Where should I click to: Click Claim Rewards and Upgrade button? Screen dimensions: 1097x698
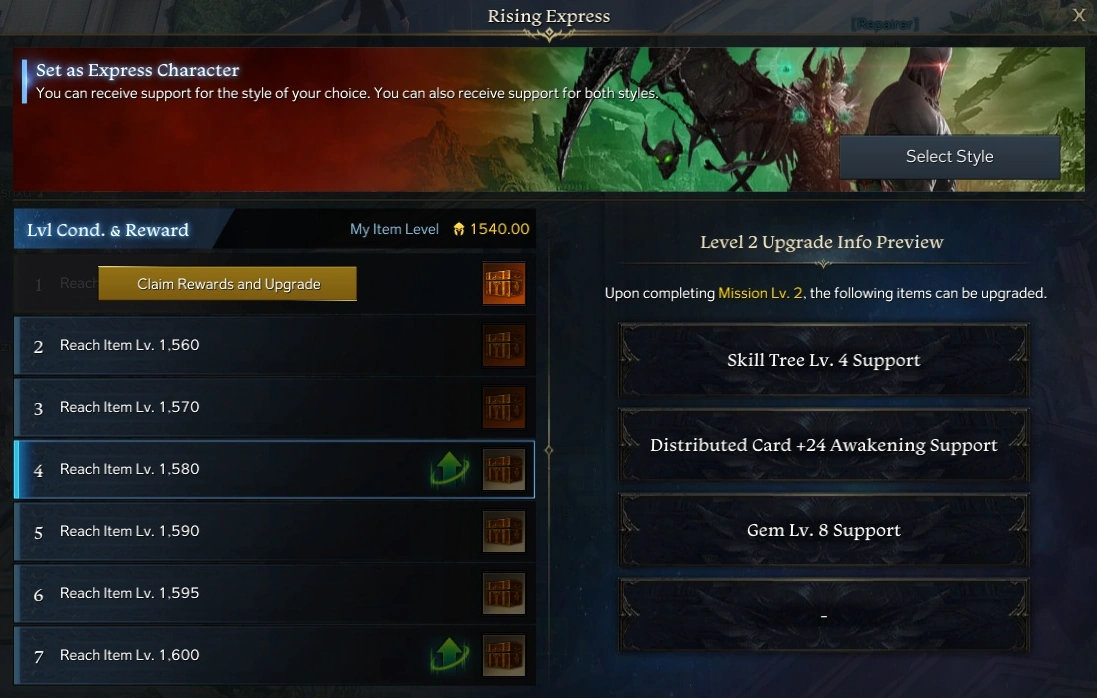[227, 284]
